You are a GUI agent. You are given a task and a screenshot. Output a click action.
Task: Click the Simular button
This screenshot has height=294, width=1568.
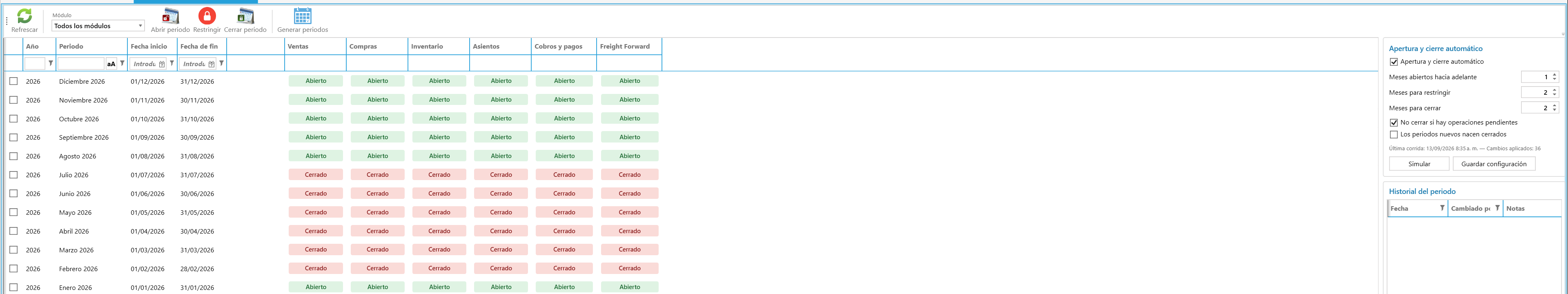click(1419, 164)
